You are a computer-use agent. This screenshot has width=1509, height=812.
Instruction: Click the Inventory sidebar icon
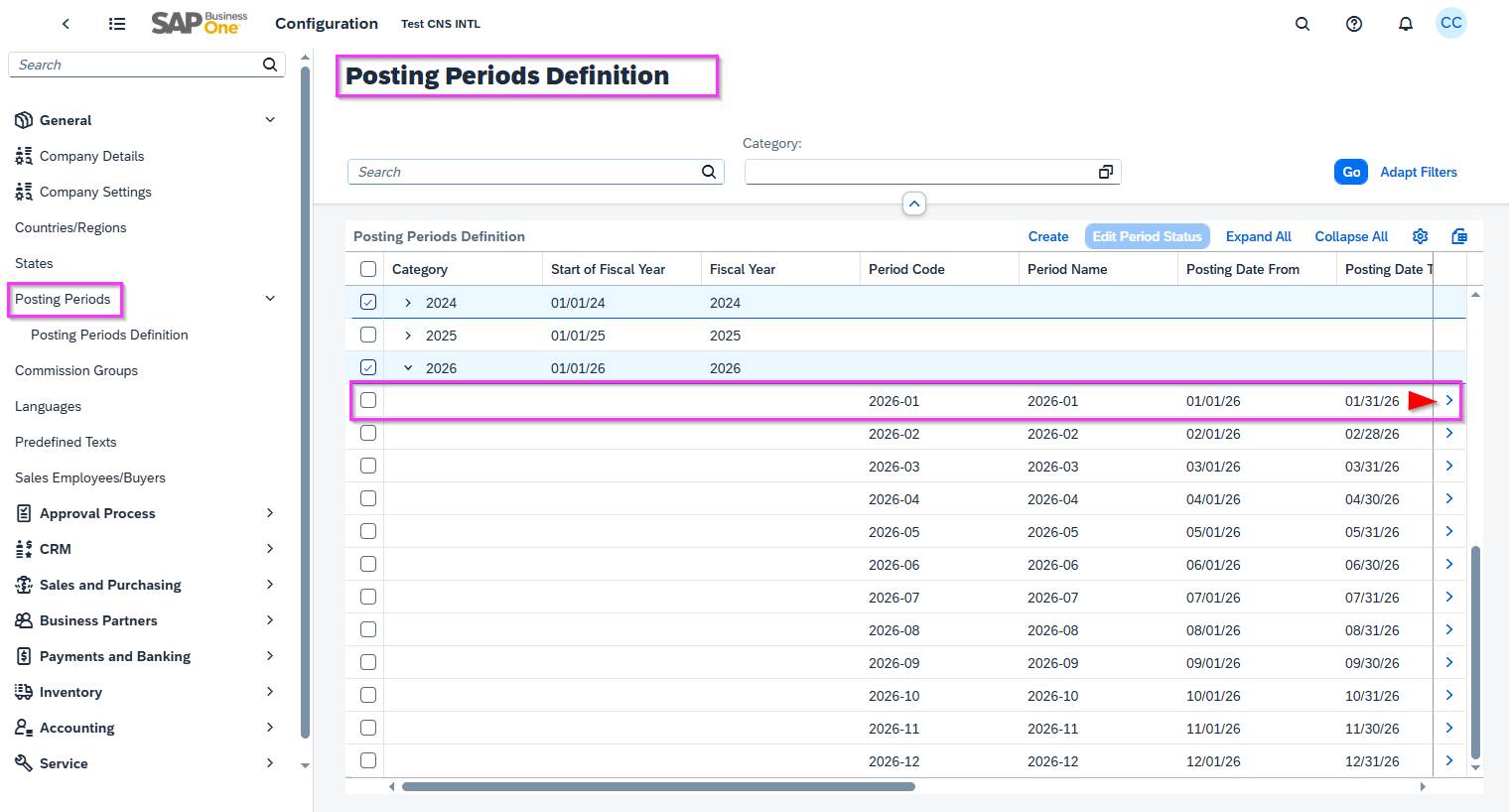[x=23, y=692]
